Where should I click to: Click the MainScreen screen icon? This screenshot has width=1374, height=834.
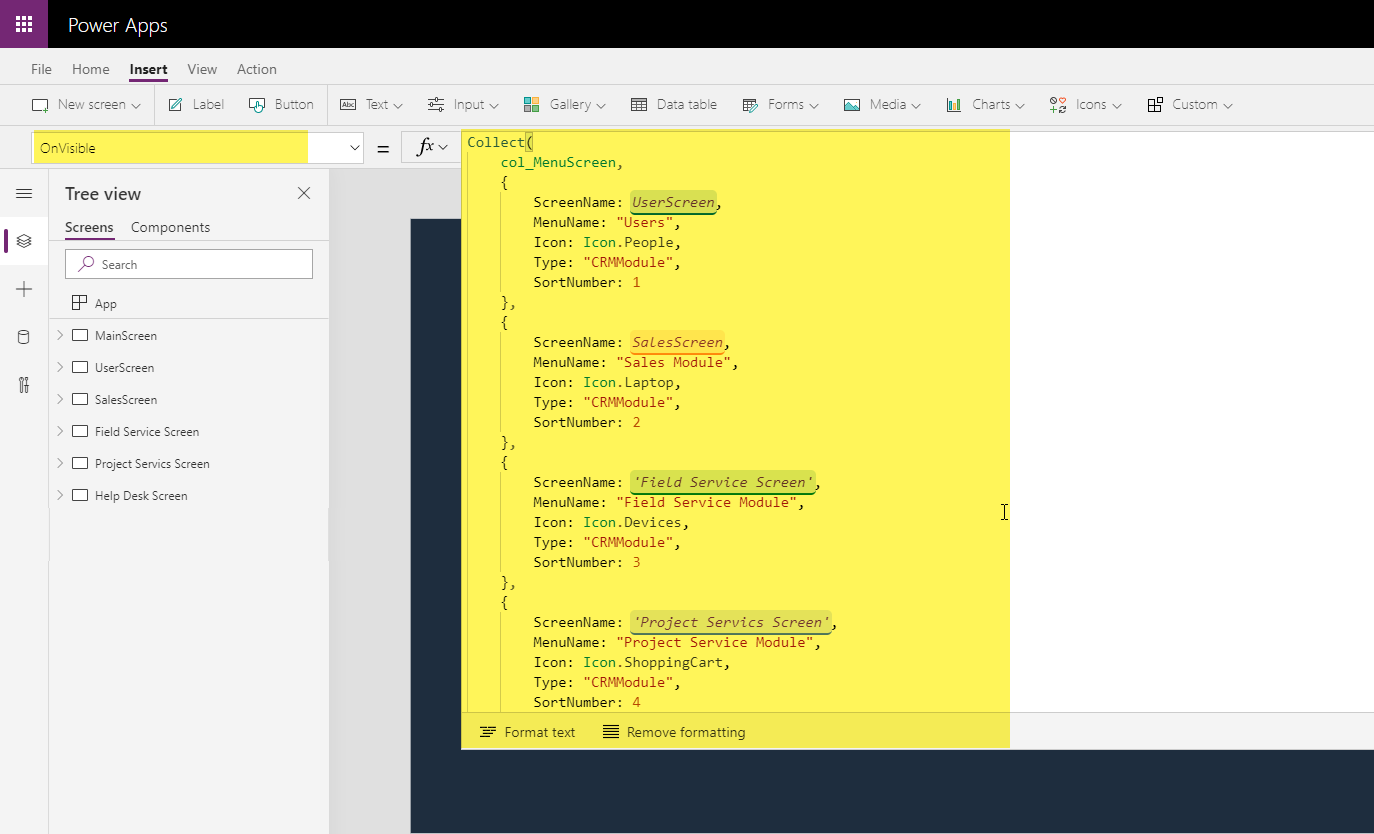[81, 336]
